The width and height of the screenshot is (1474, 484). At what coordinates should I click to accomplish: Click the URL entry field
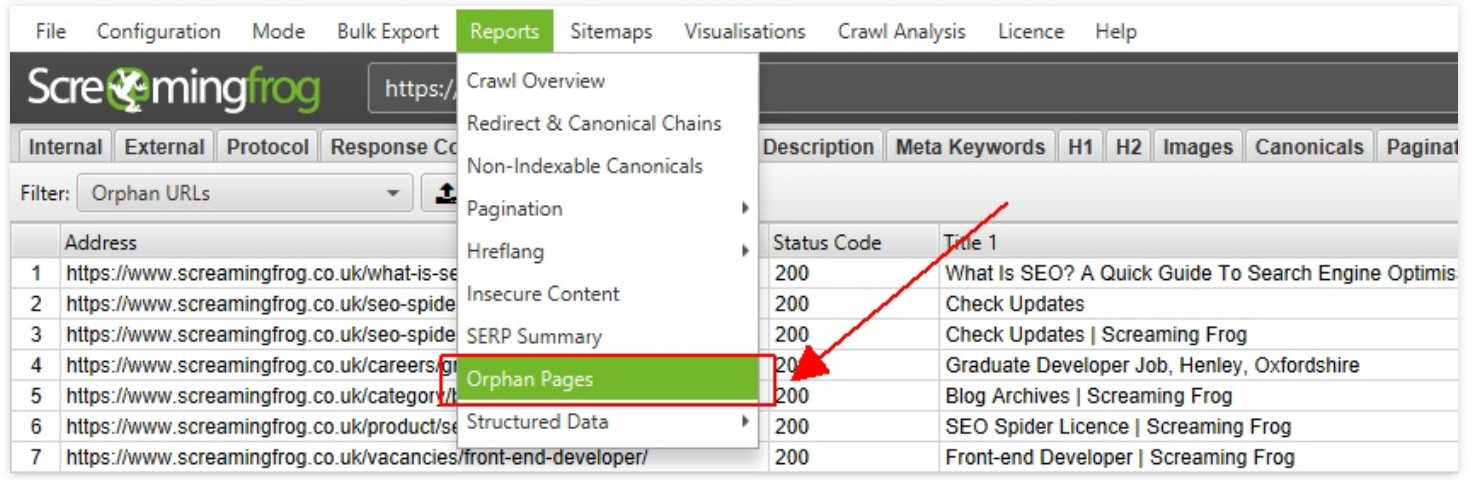pyautogui.click(x=913, y=90)
